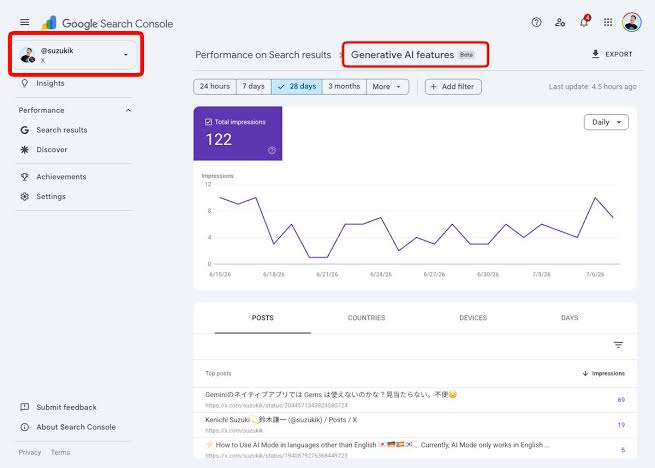Viewport: 655px width, 468px height.
Task: Open the Daily granularity dropdown
Action: coord(606,122)
